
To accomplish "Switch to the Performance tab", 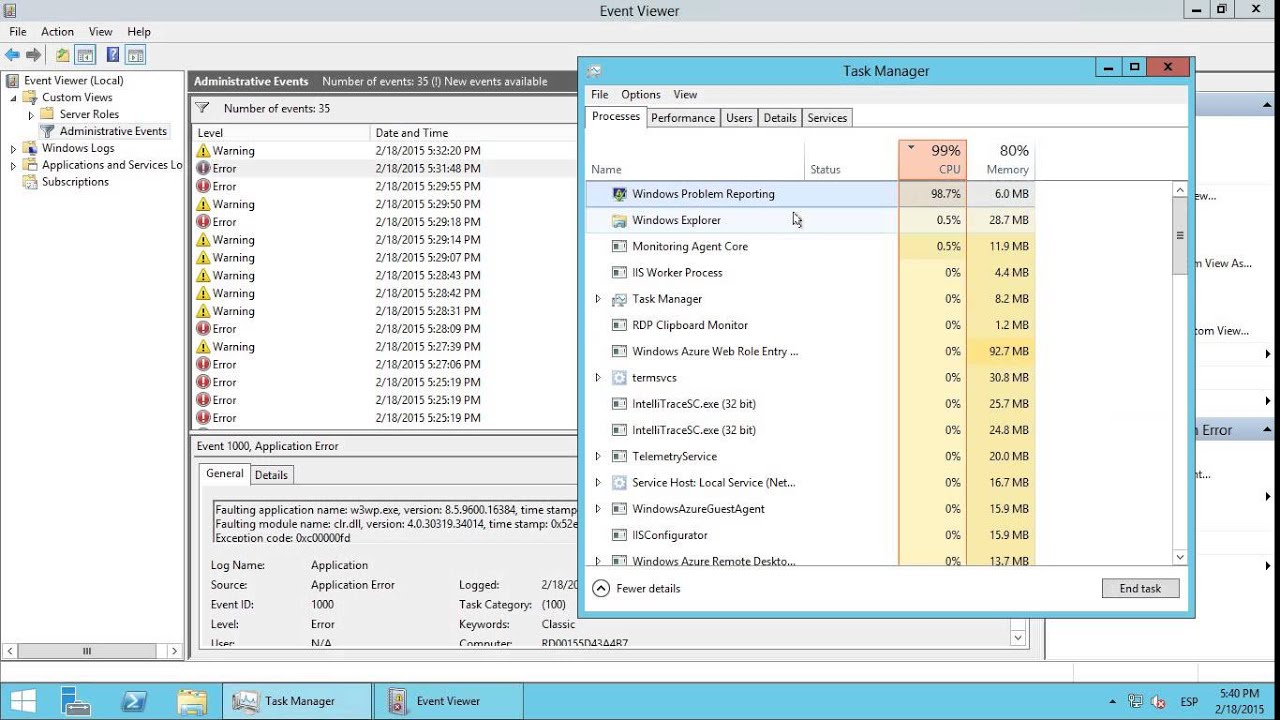I will point(683,118).
